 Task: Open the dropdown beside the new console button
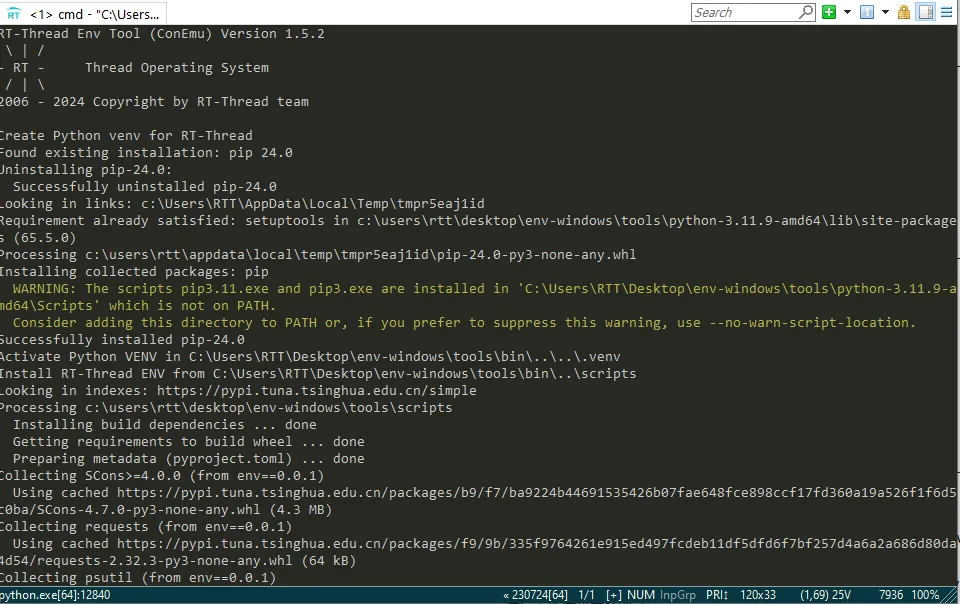click(x=845, y=11)
